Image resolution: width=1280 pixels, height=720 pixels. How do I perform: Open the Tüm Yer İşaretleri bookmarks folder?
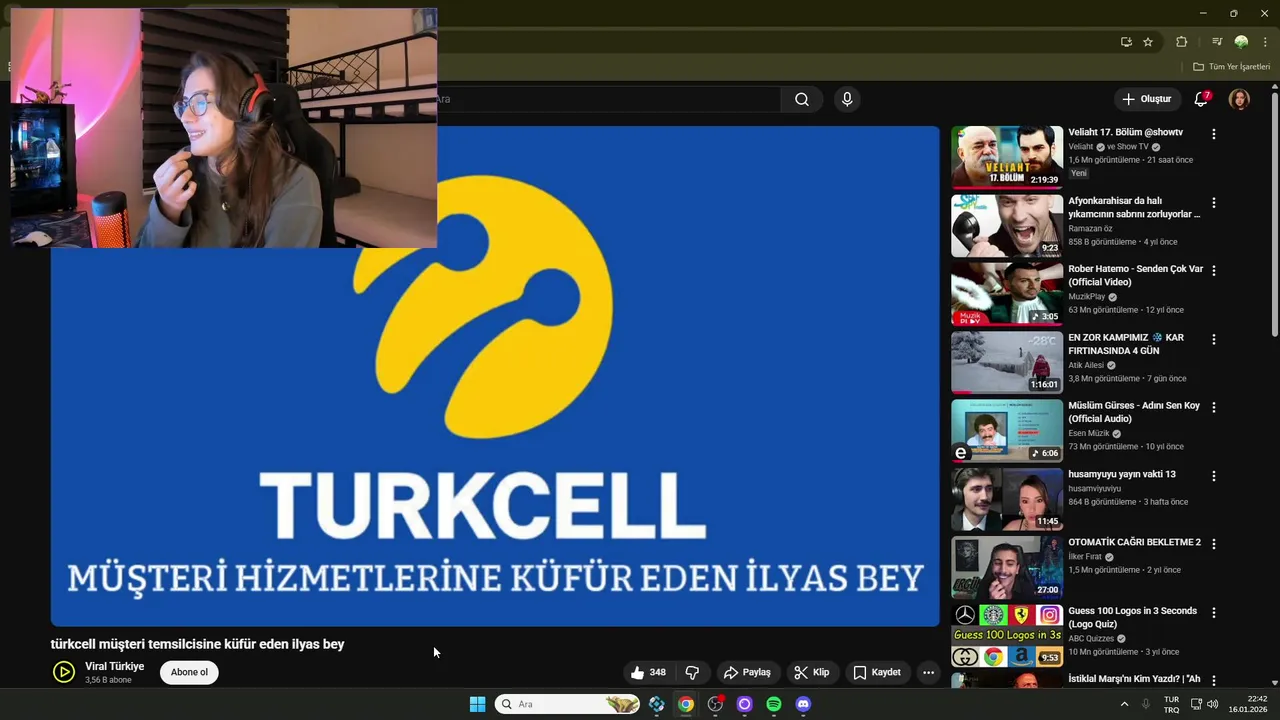1231,67
